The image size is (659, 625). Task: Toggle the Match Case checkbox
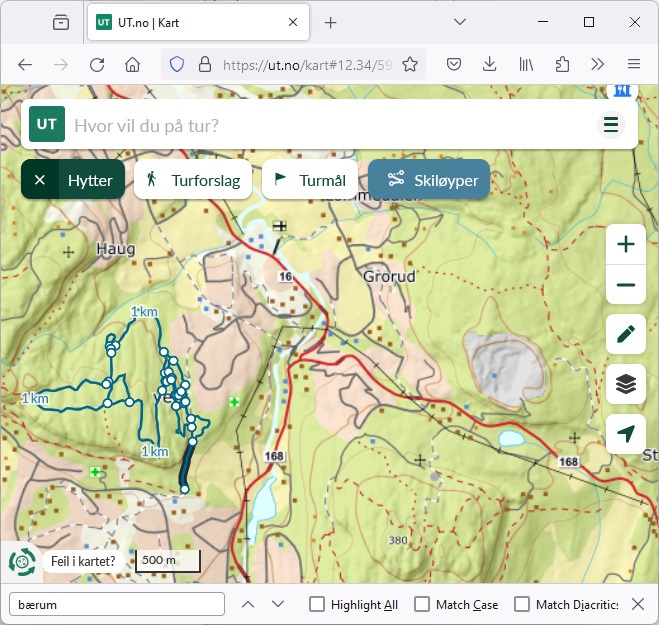[x=422, y=604]
